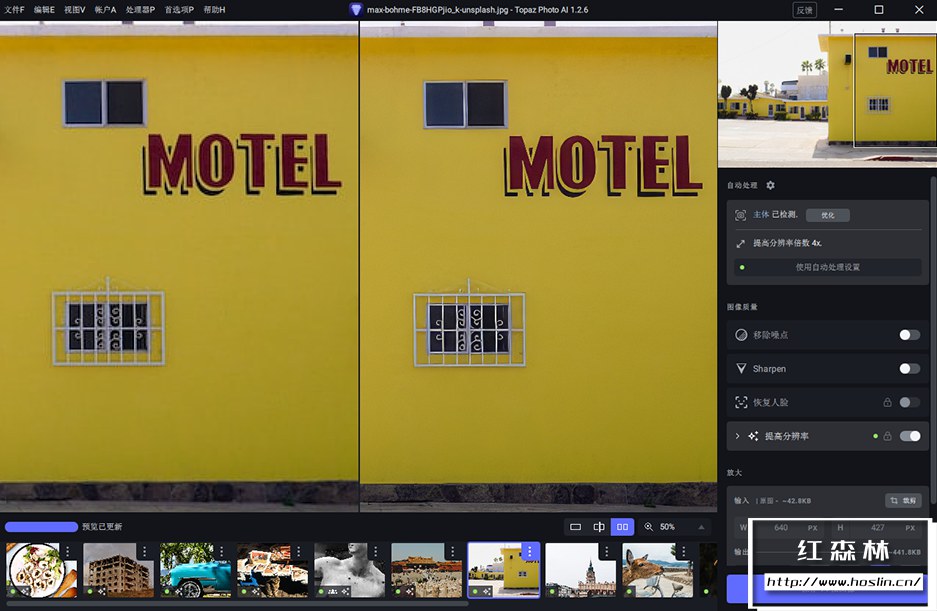Click the lock icon on 恢复人脸

tap(887, 403)
